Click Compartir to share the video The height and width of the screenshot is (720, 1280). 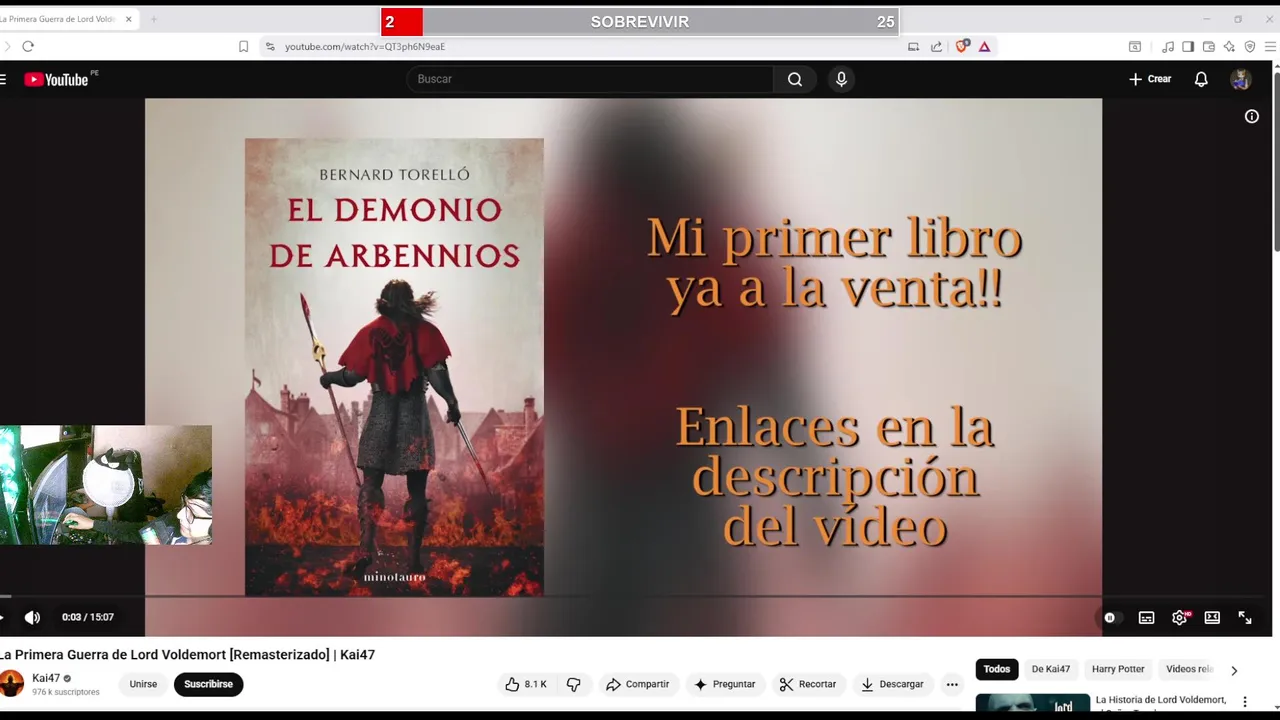637,684
